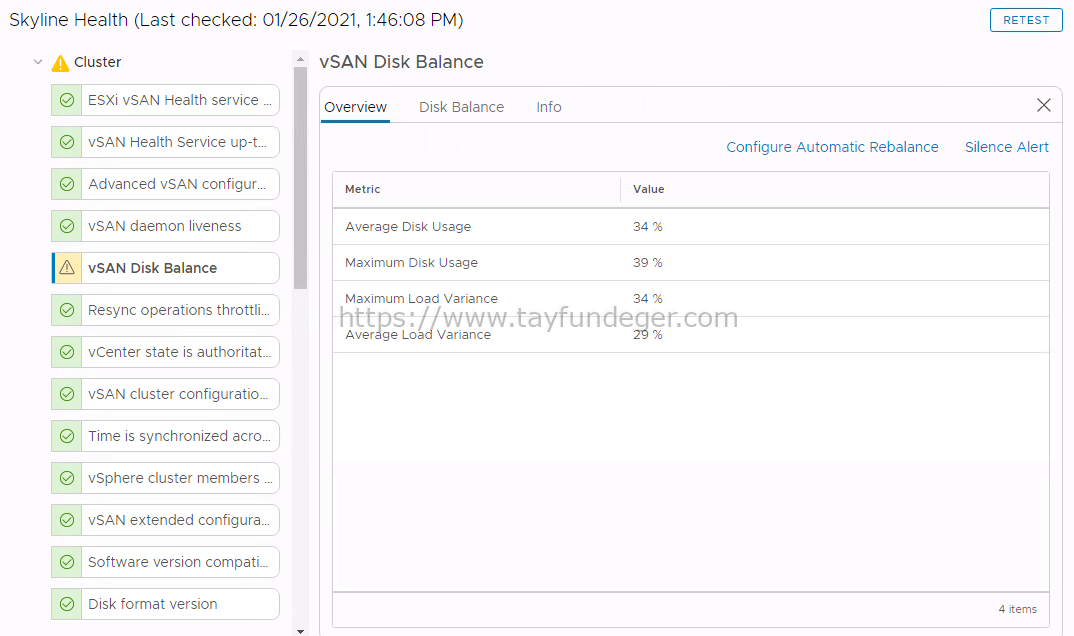Click the 29 % Average Load Variance value

click(647, 335)
